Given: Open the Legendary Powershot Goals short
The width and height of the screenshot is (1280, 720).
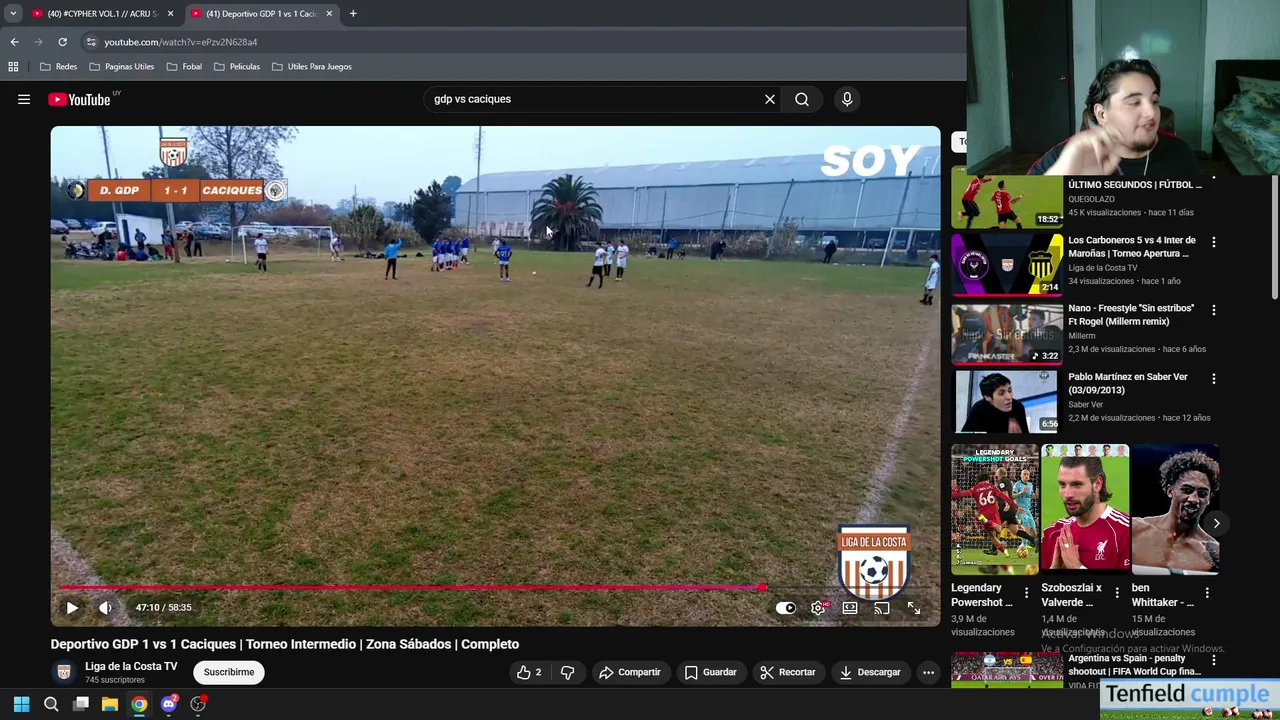Looking at the screenshot, I should coord(994,510).
